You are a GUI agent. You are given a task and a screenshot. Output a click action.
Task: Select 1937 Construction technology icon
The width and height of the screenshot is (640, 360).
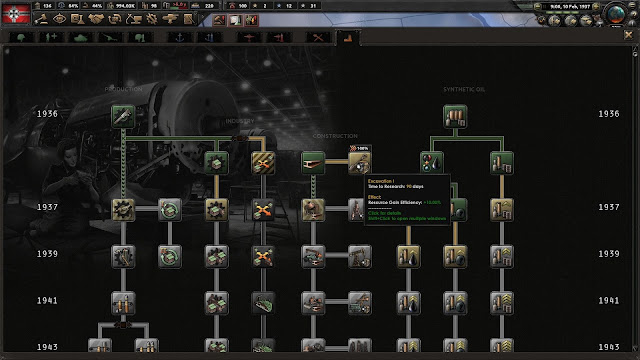click(313, 210)
